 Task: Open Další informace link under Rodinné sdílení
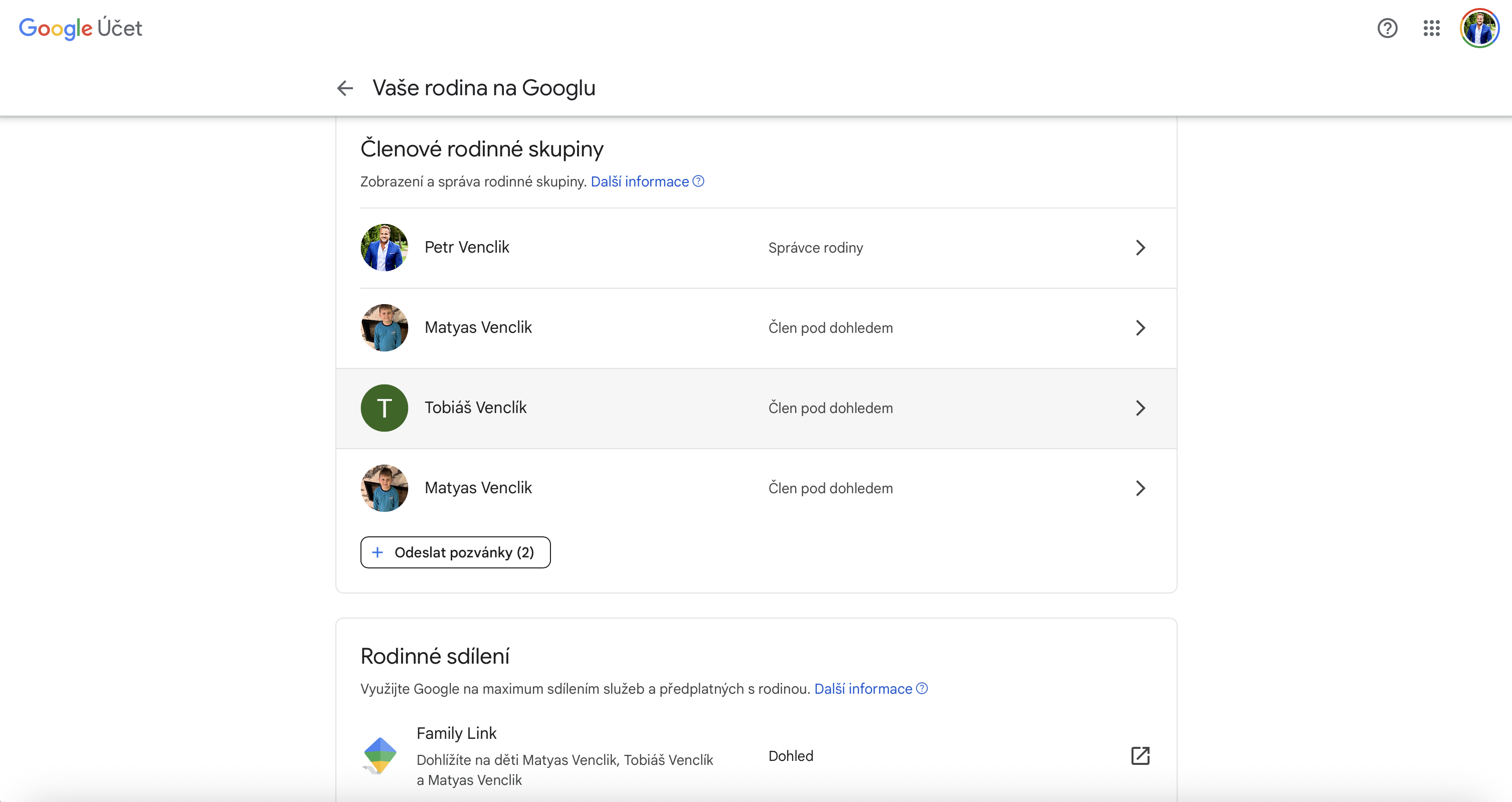[x=863, y=689]
